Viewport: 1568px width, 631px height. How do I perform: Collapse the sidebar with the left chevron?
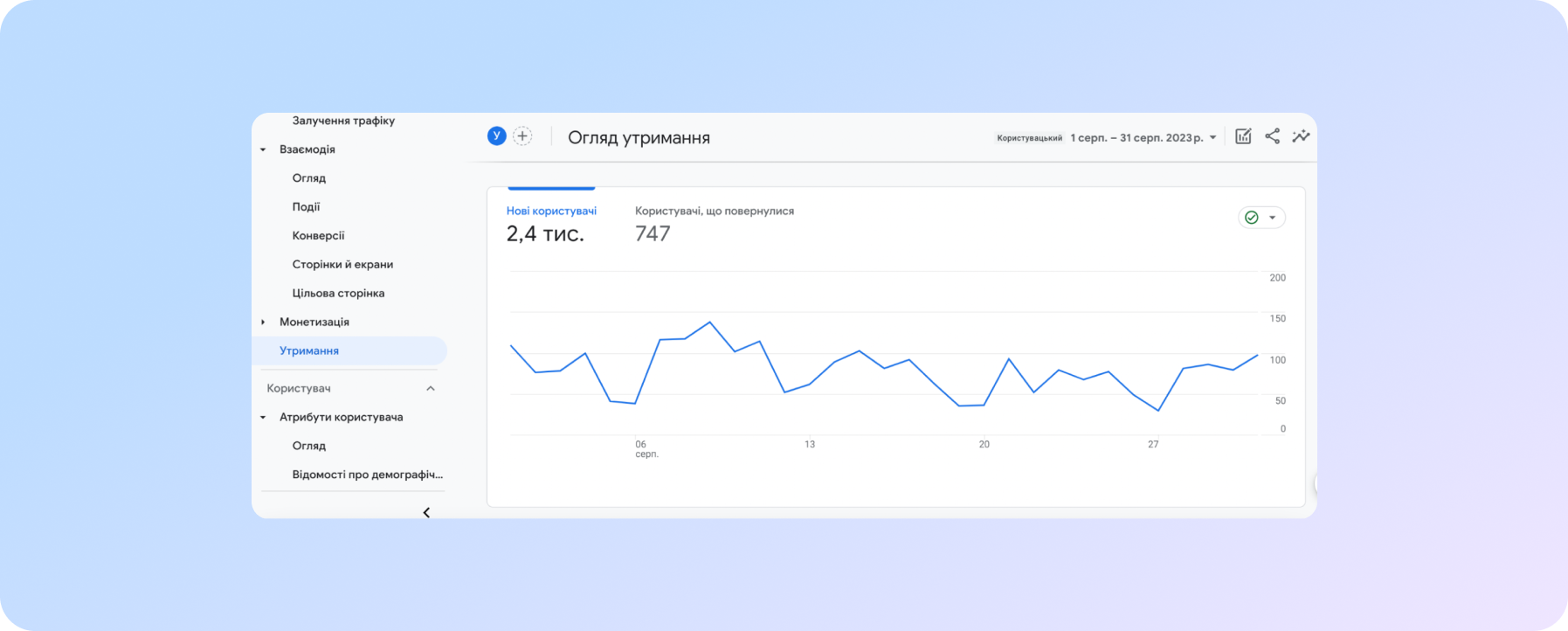[426, 512]
